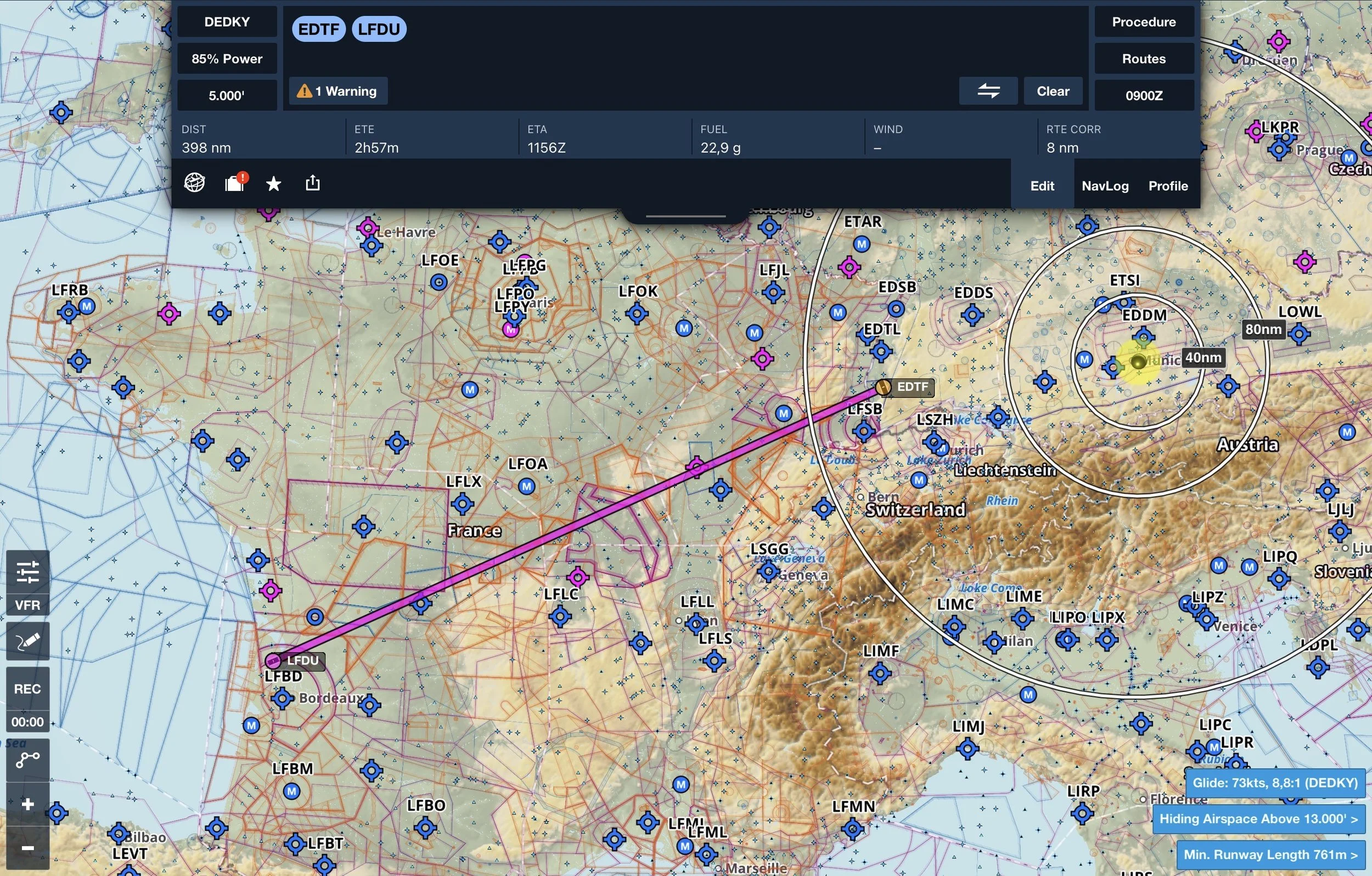Select the annotation pen draw tool
Viewport: 1372px width, 876px height.
point(27,641)
